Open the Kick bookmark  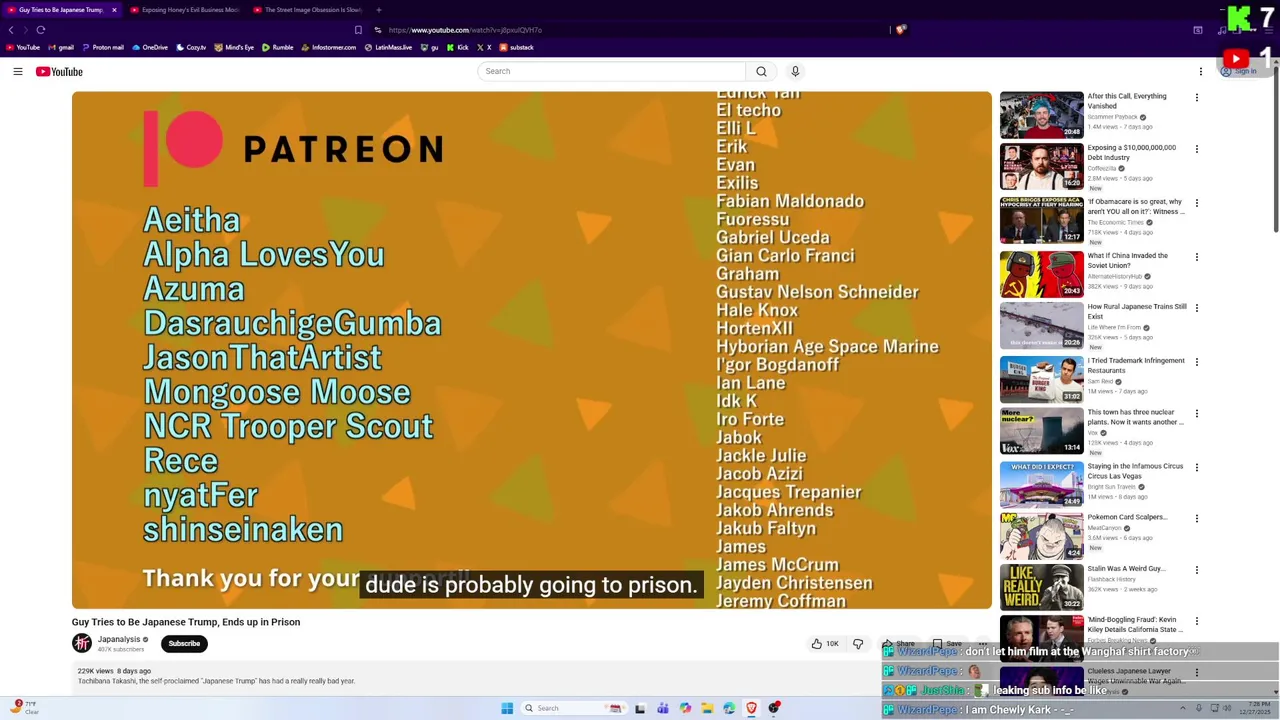[458, 47]
